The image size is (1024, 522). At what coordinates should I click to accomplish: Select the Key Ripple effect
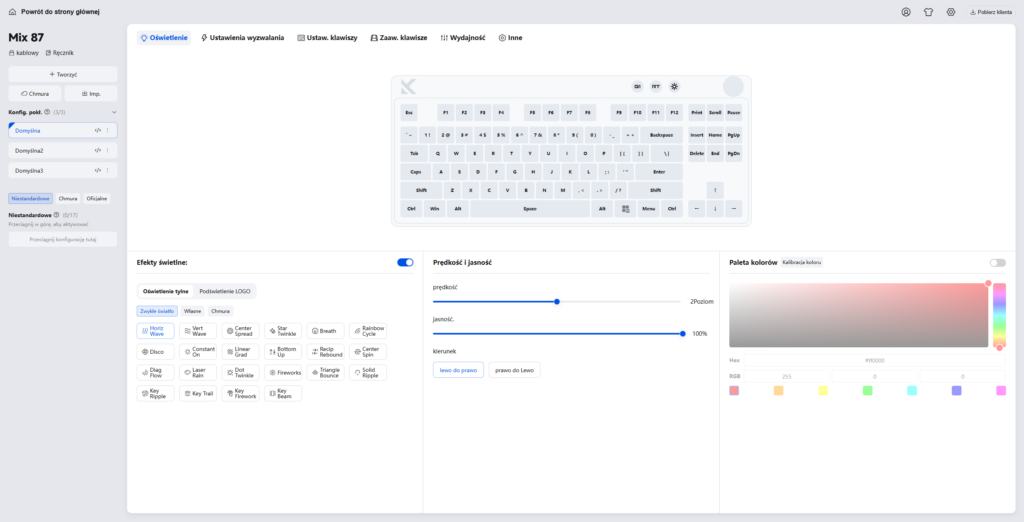click(155, 393)
